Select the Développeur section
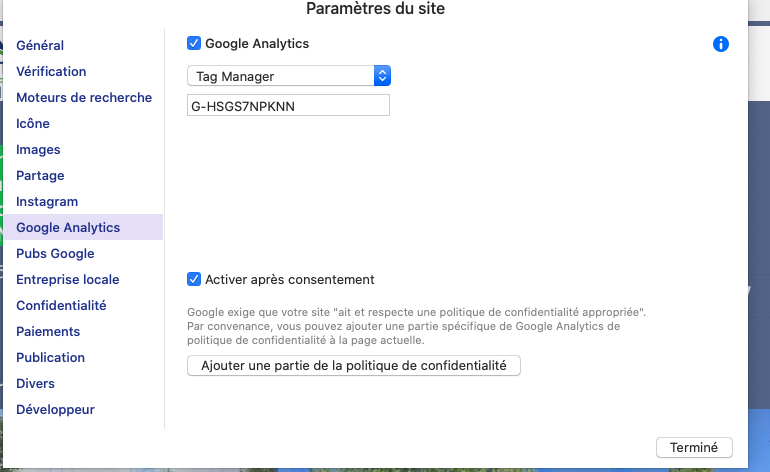770x472 pixels. [x=55, y=410]
